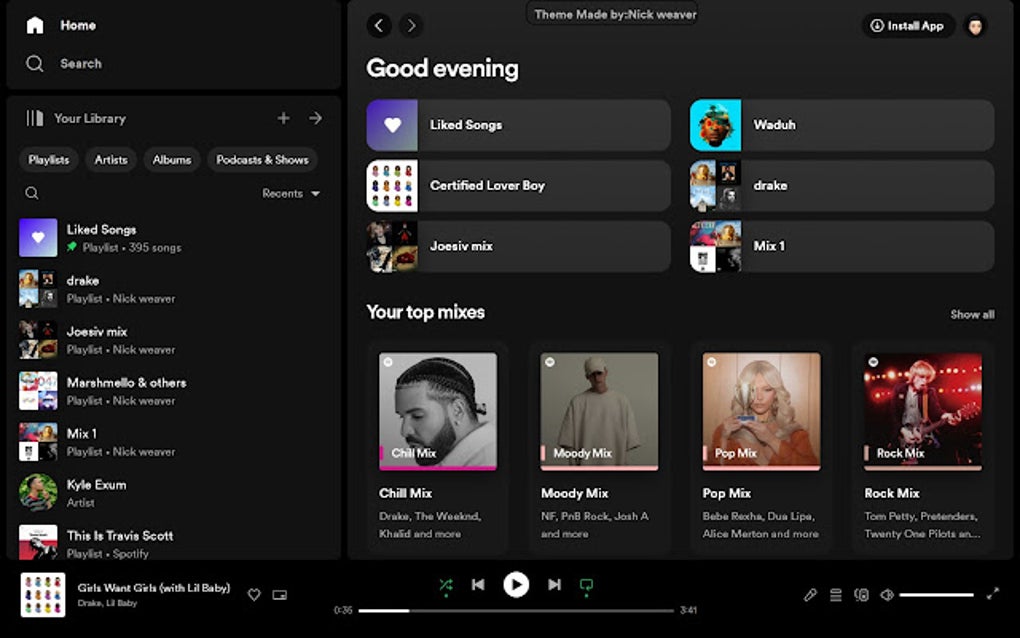1020x638 pixels.
Task: Expand Your Library with the arrow icon
Action: coord(315,118)
